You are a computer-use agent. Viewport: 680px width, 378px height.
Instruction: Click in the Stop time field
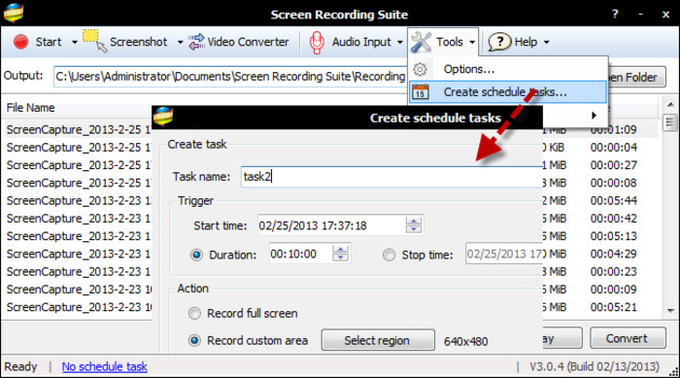[504, 254]
